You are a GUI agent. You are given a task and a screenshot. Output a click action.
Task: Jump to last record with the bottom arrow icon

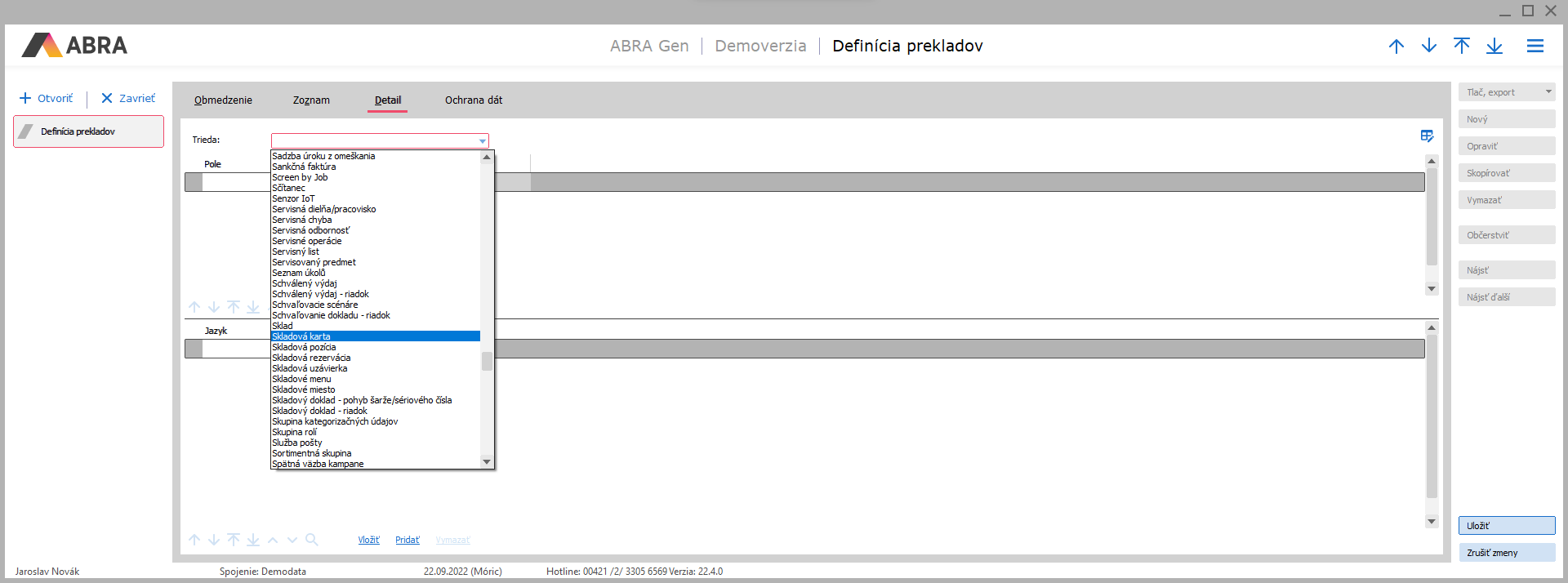coord(1494,47)
